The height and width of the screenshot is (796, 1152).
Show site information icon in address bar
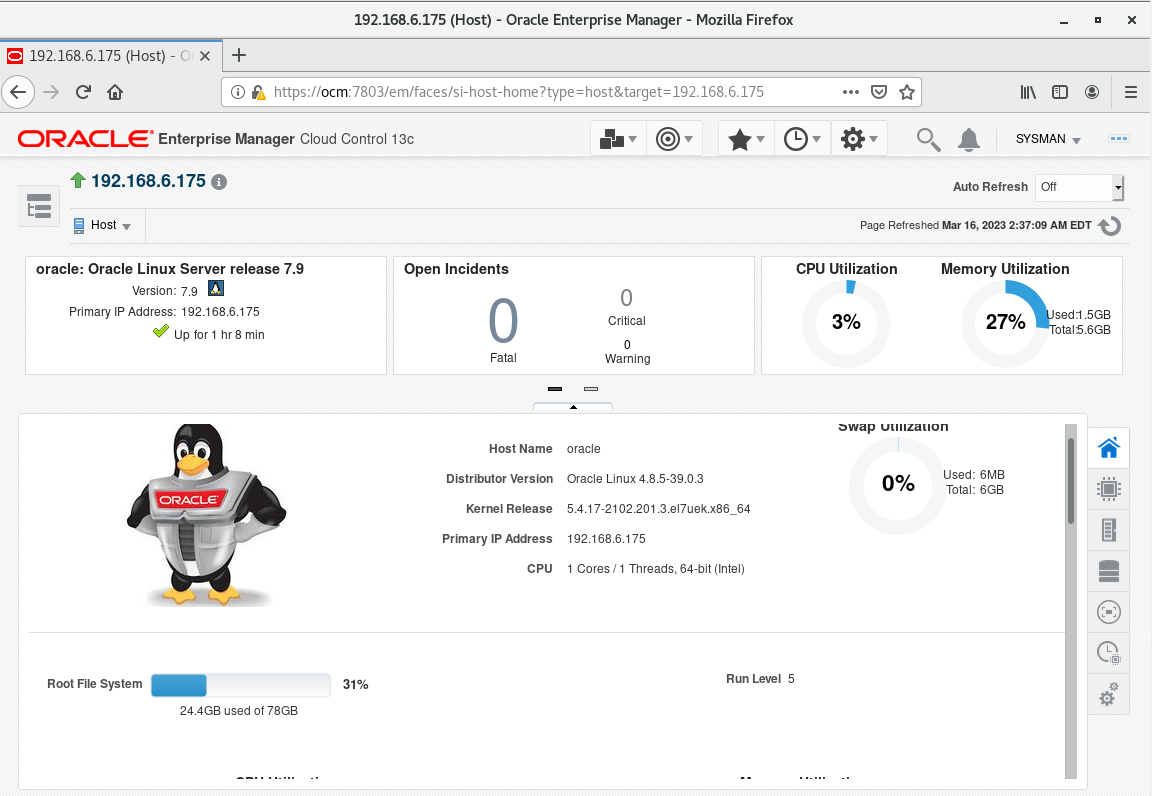pos(238,92)
